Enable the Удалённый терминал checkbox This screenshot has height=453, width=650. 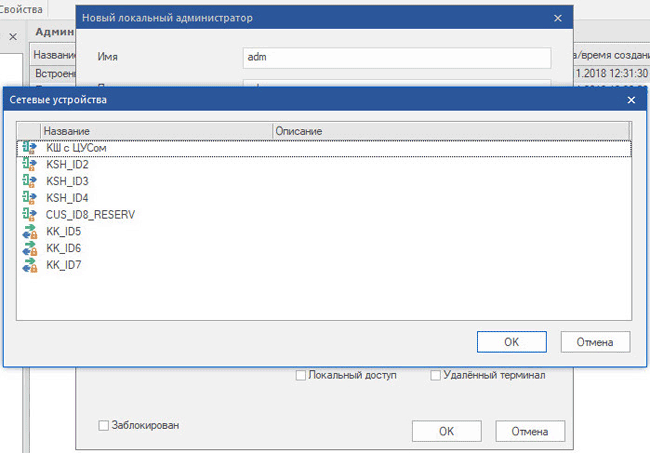435,375
